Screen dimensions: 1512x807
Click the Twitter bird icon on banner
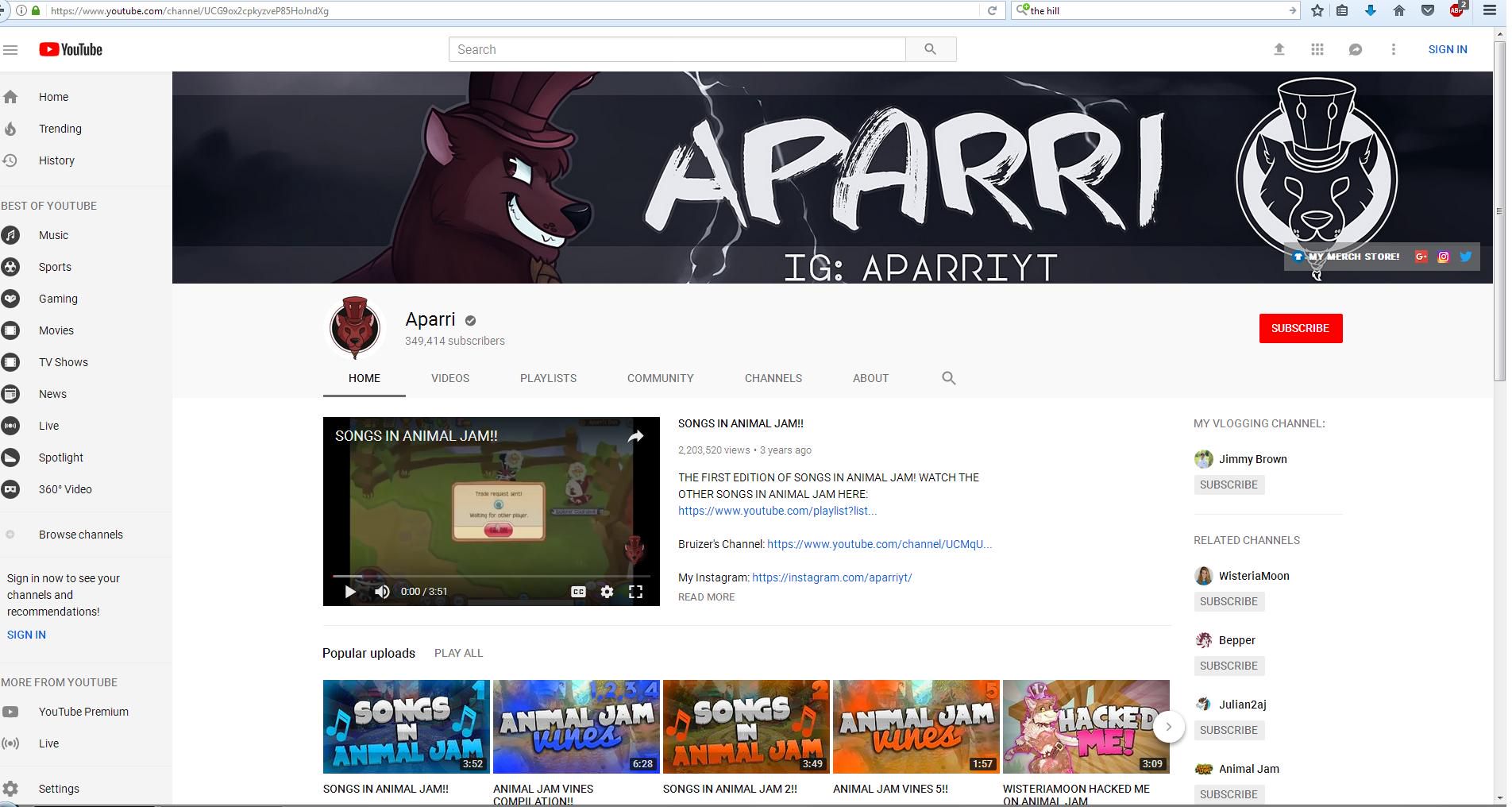[1466, 257]
